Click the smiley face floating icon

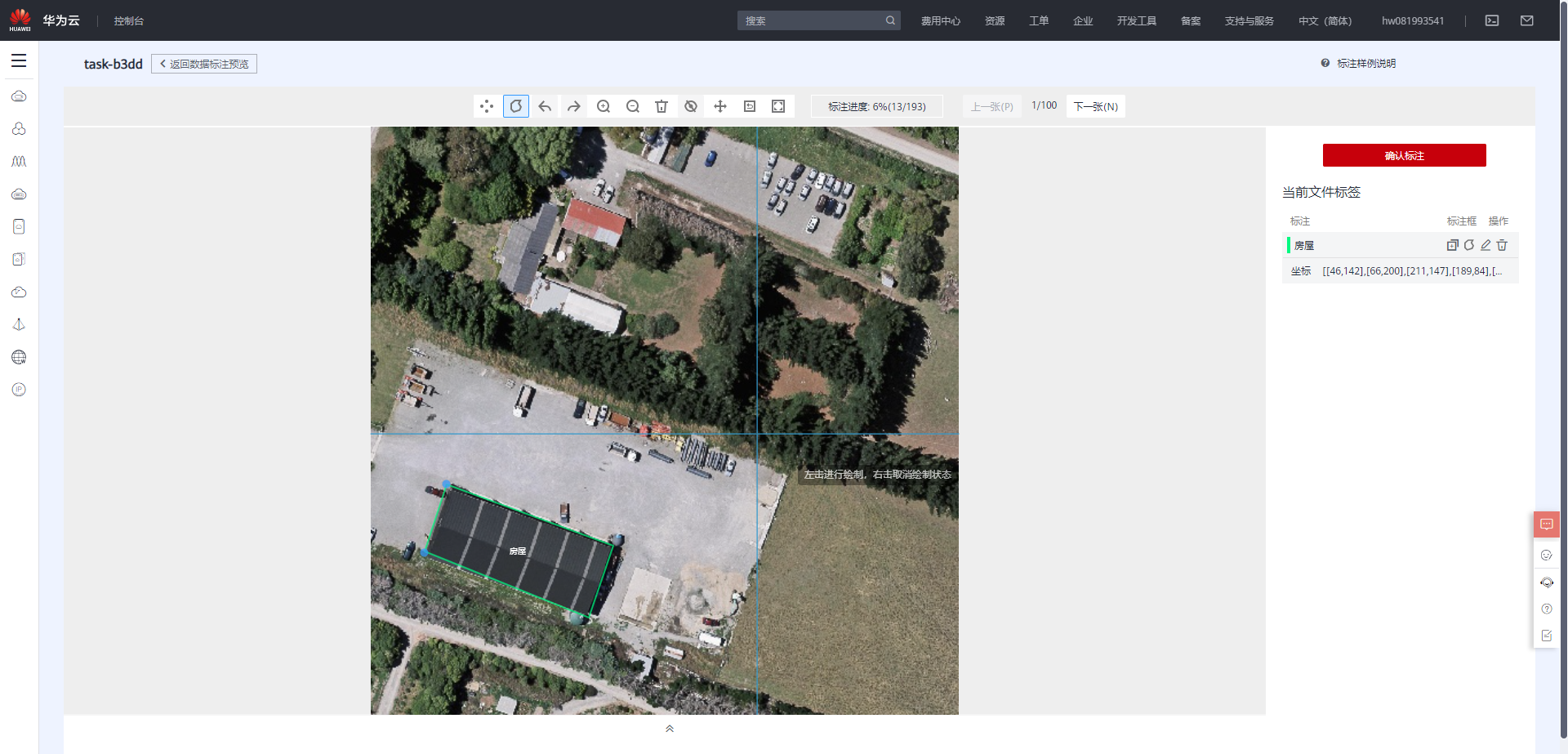point(1547,555)
